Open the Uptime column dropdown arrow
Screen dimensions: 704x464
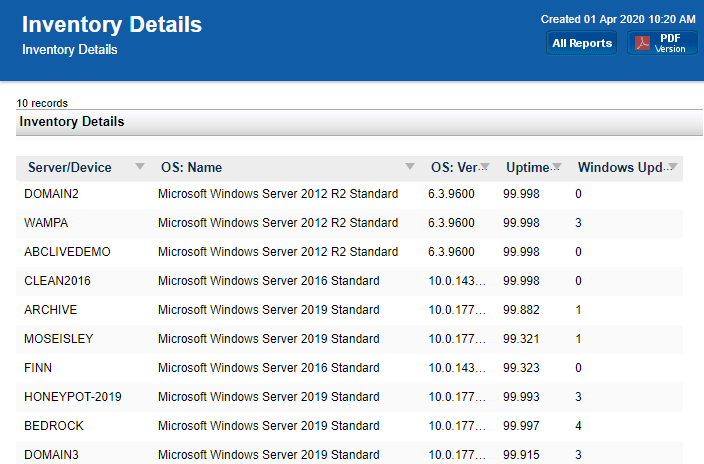557,167
